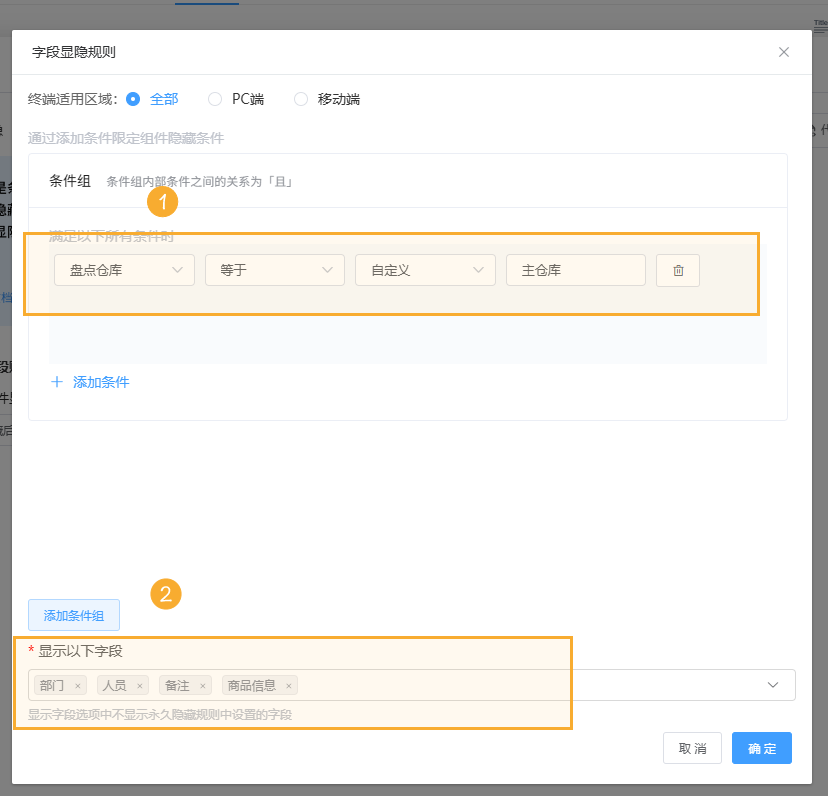Open the 等于 operator dropdown
This screenshot has width=828, height=796.
pos(275,270)
